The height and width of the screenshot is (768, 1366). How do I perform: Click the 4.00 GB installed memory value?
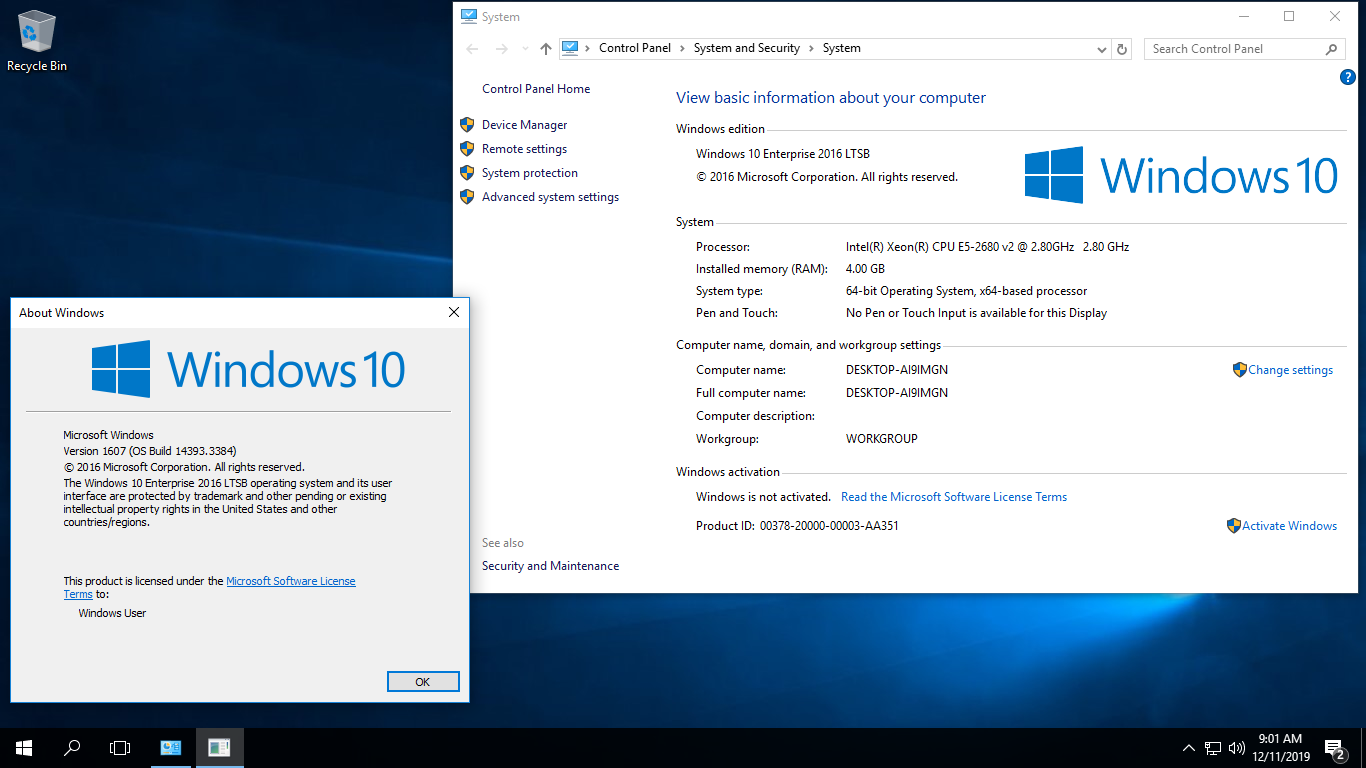click(865, 269)
